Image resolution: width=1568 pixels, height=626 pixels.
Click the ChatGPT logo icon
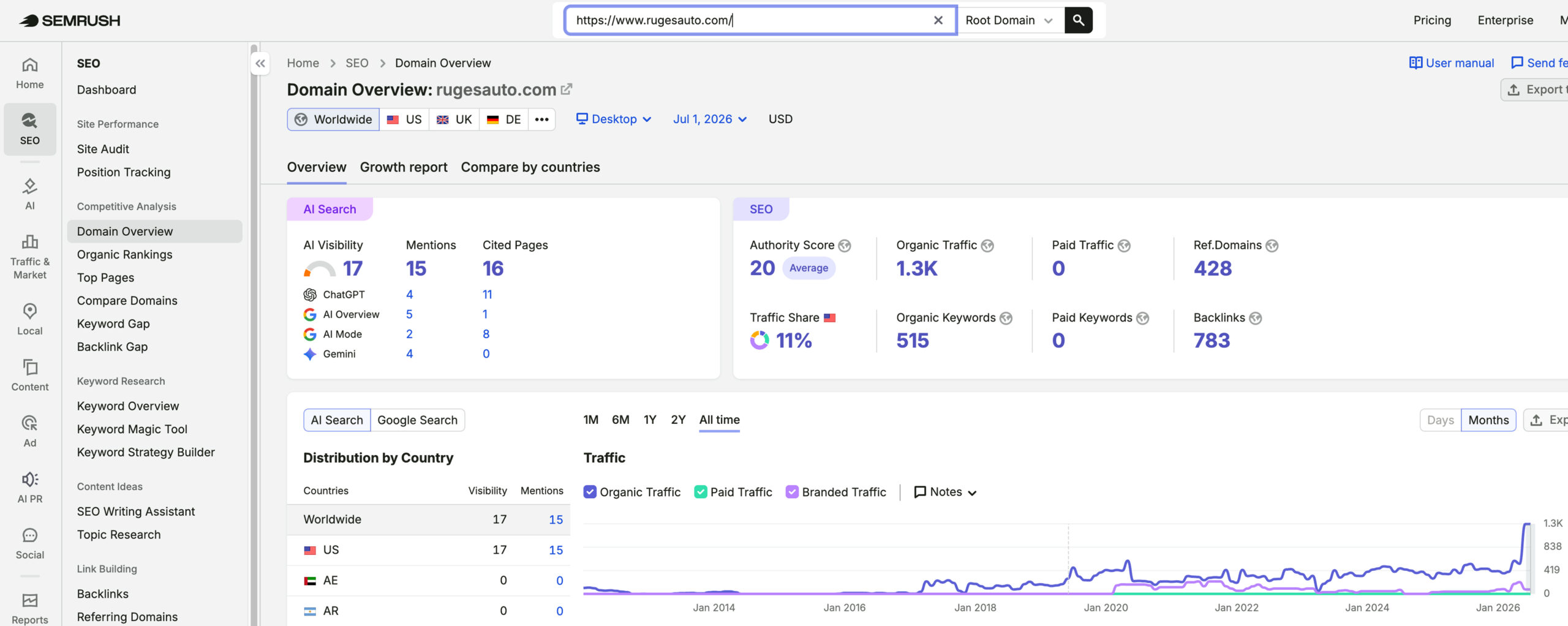point(310,295)
